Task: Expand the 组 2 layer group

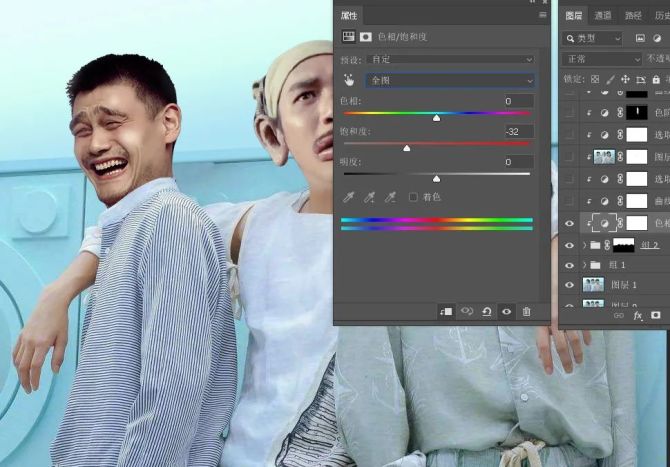Action: tap(584, 245)
